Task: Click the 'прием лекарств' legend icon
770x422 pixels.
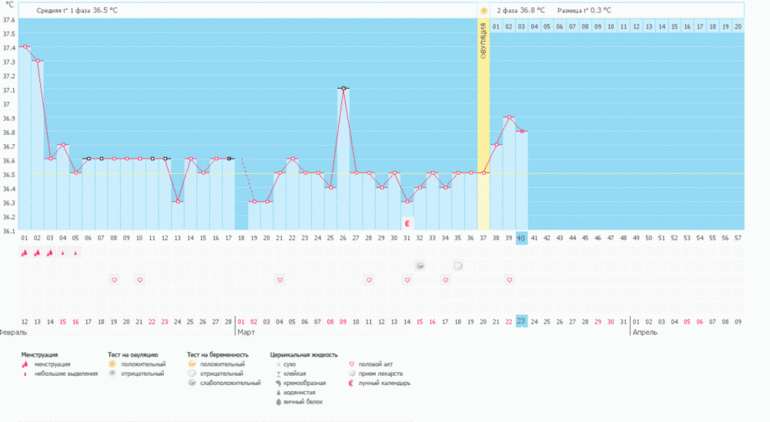Action: (x=352, y=373)
